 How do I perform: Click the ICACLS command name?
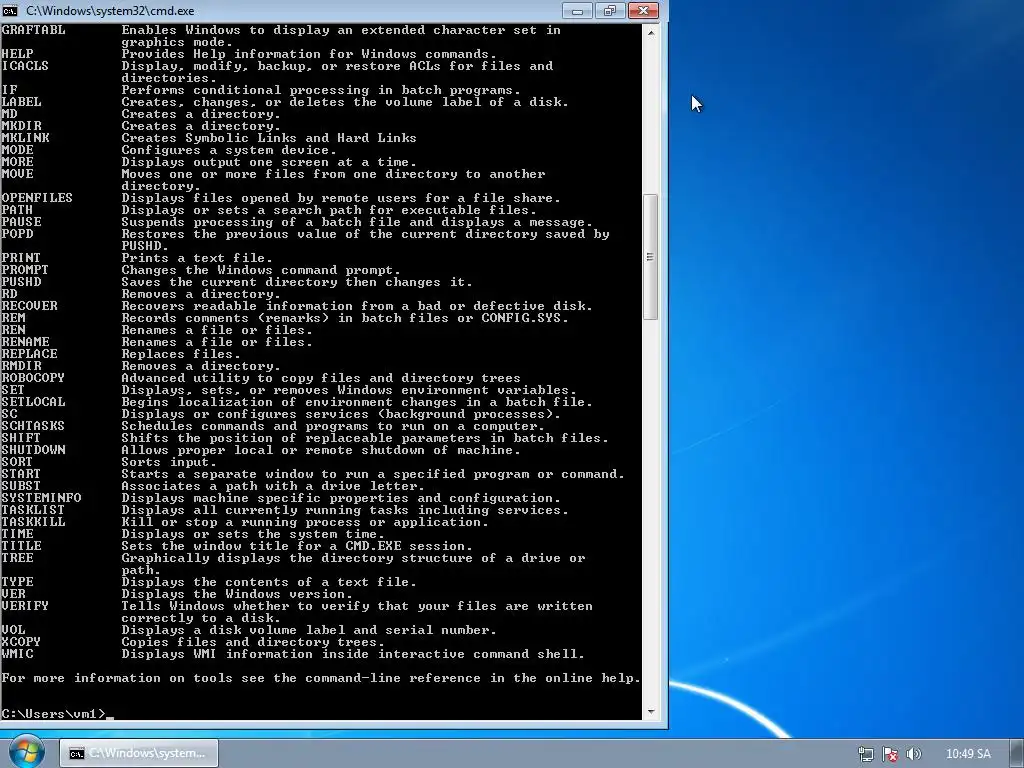[25, 66]
